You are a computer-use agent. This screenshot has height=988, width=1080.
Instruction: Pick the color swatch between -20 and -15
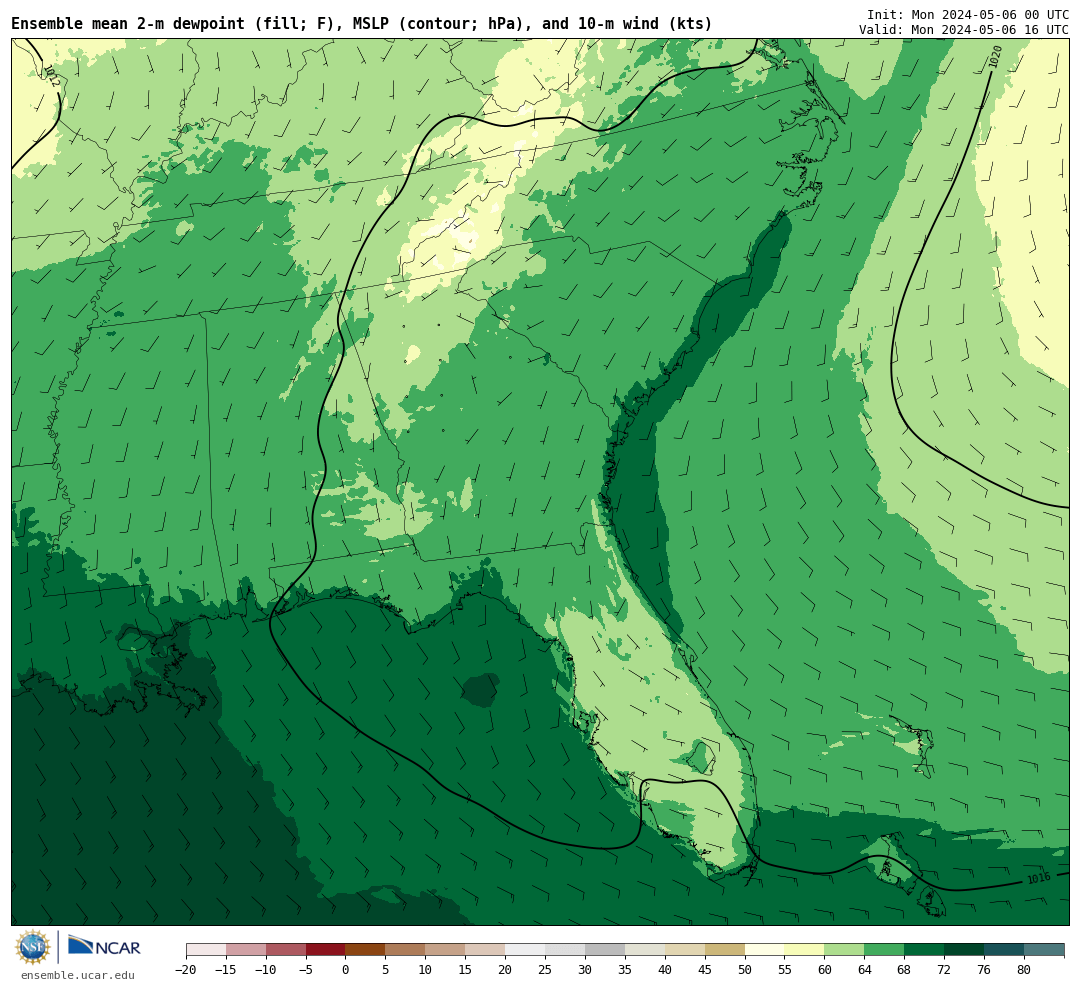(x=206, y=950)
